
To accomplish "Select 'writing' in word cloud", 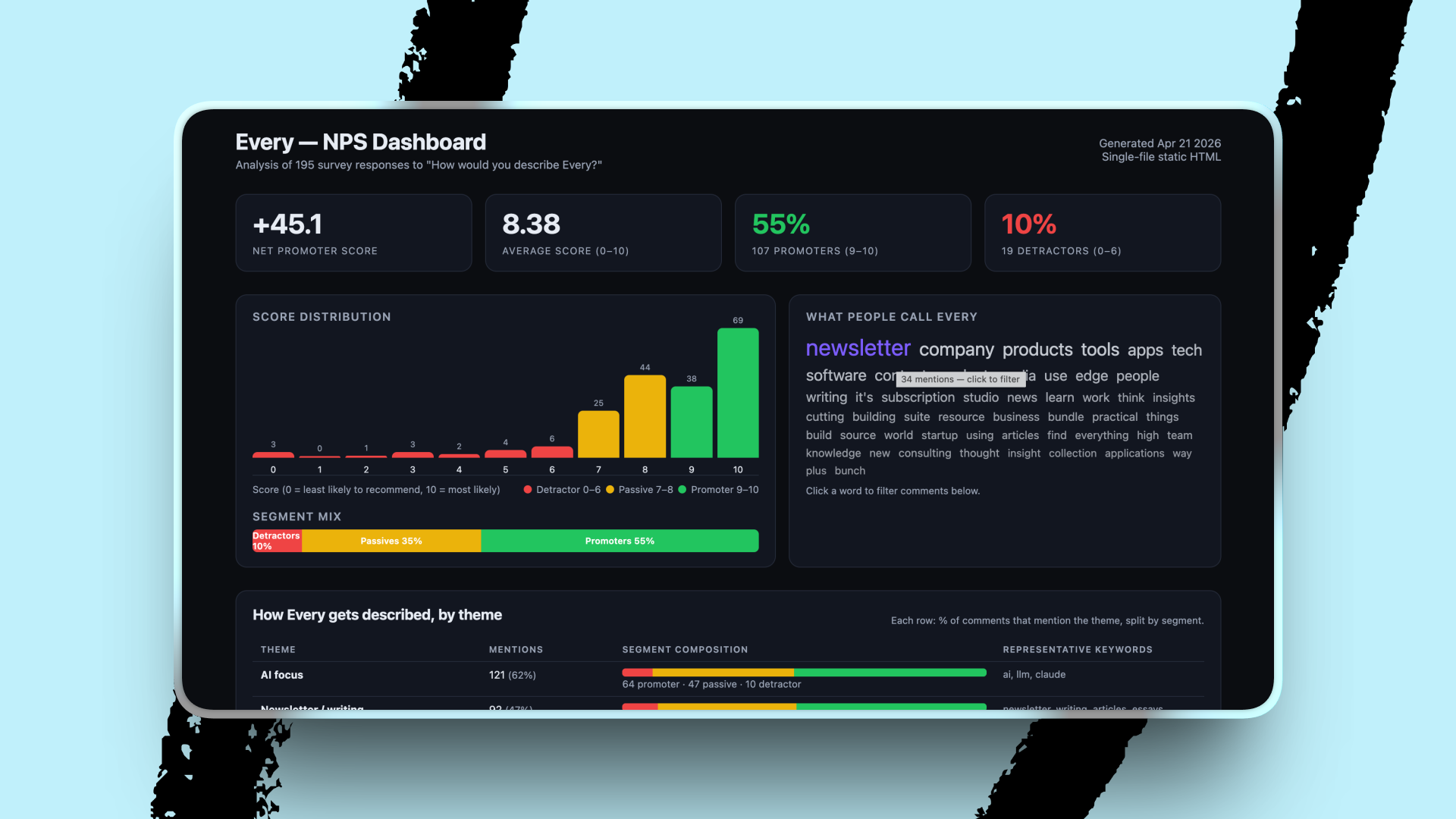I will click(827, 397).
